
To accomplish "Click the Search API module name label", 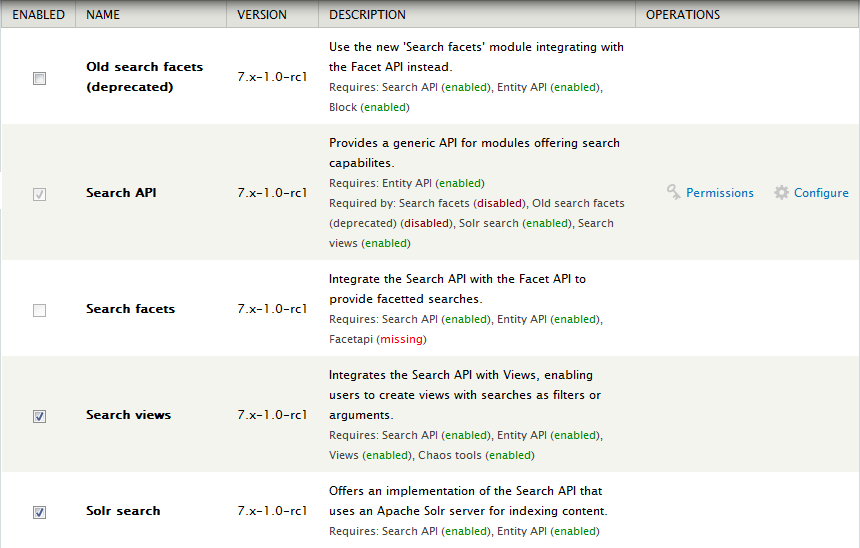I will pyautogui.click(x=121, y=193).
